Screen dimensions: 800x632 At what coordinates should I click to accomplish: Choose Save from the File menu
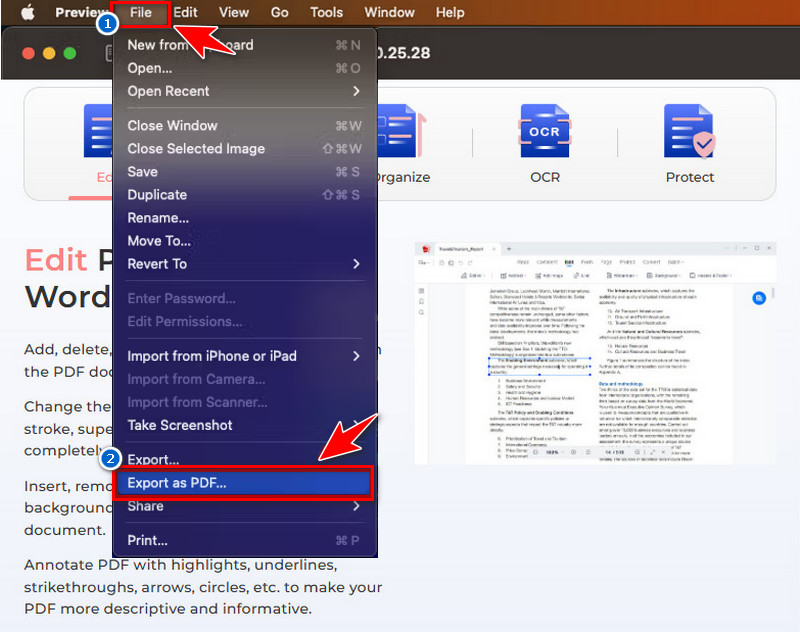point(244,171)
